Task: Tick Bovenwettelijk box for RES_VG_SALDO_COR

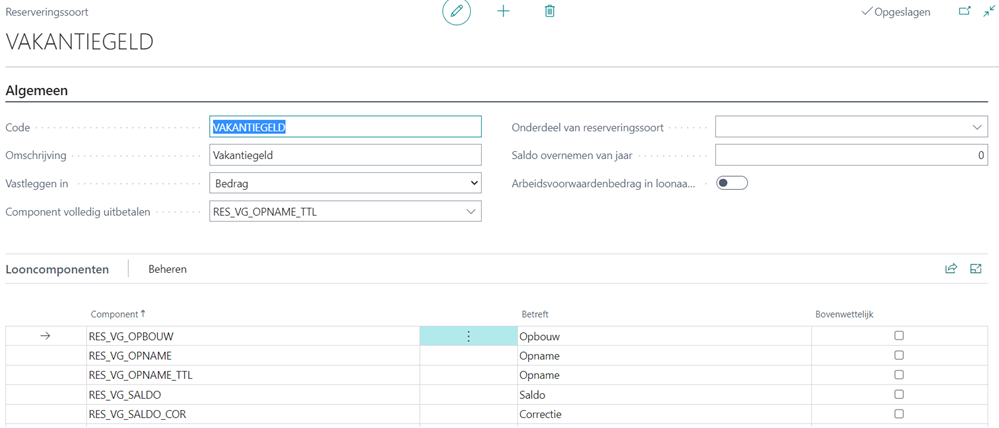Action: pyautogui.click(x=899, y=414)
